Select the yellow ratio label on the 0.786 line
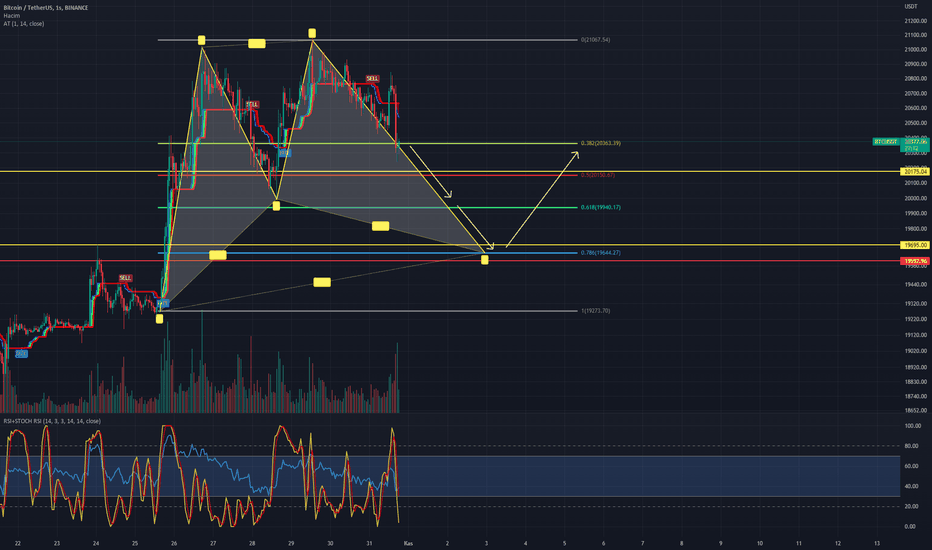 click(x=218, y=255)
